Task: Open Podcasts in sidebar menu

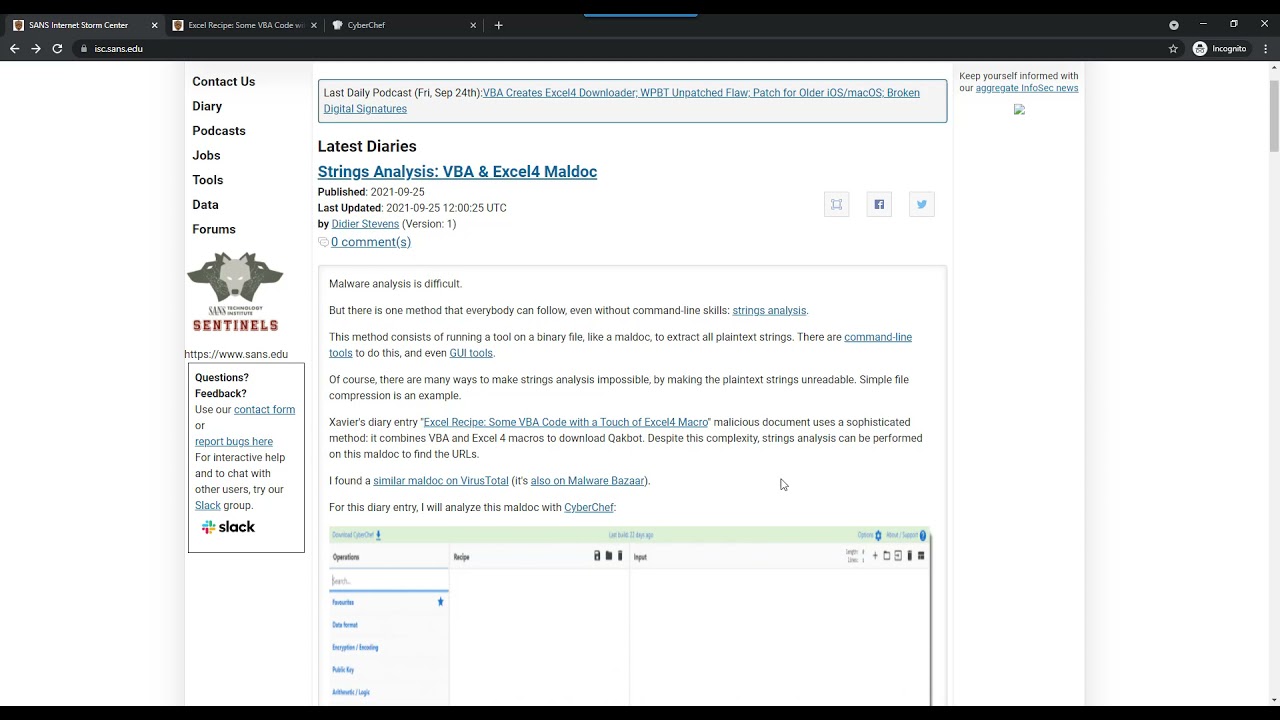Action: [219, 131]
